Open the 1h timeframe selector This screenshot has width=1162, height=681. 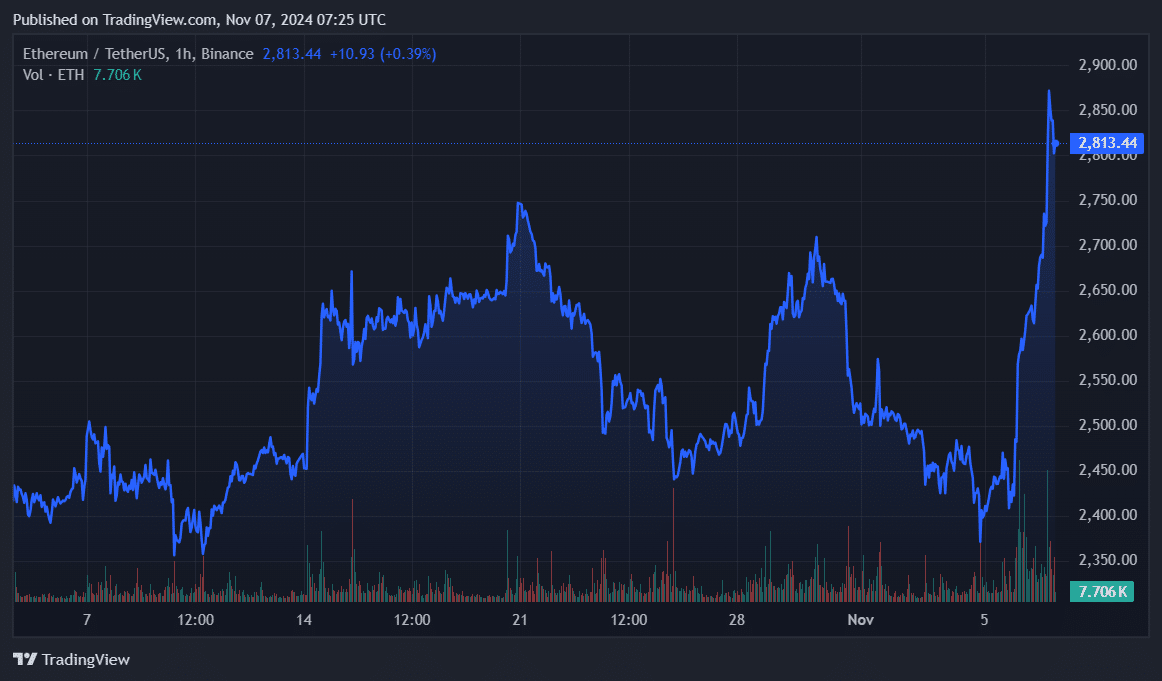178,53
